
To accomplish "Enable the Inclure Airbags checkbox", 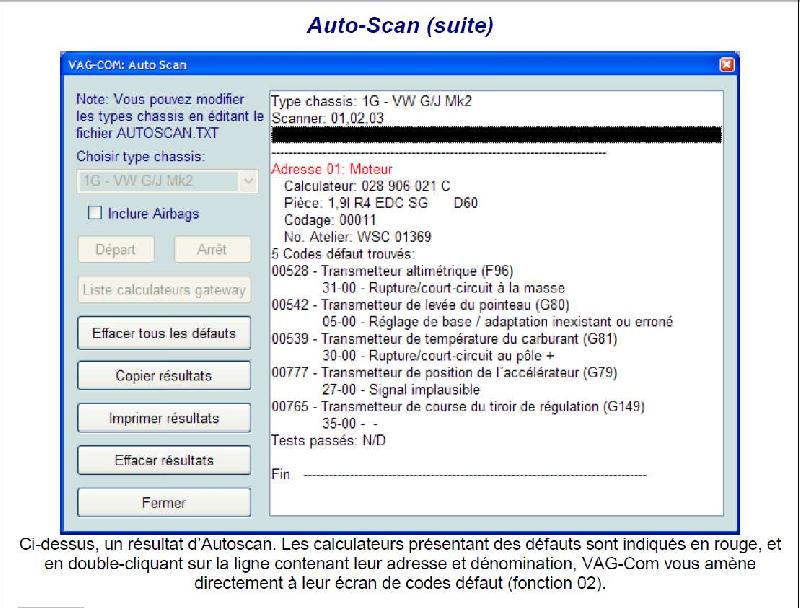I will coord(95,213).
